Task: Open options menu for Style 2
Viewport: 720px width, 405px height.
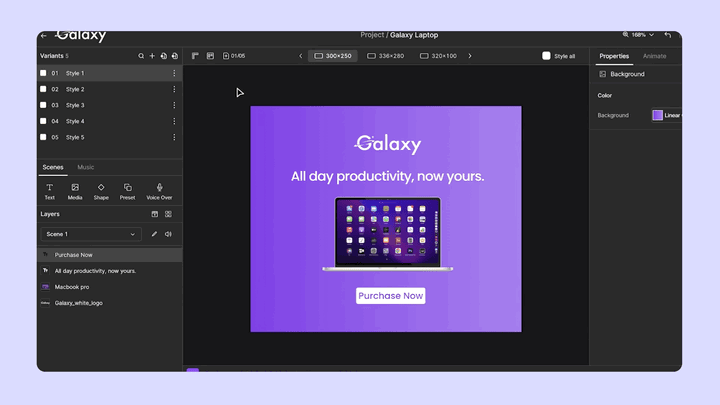Action: [174, 89]
